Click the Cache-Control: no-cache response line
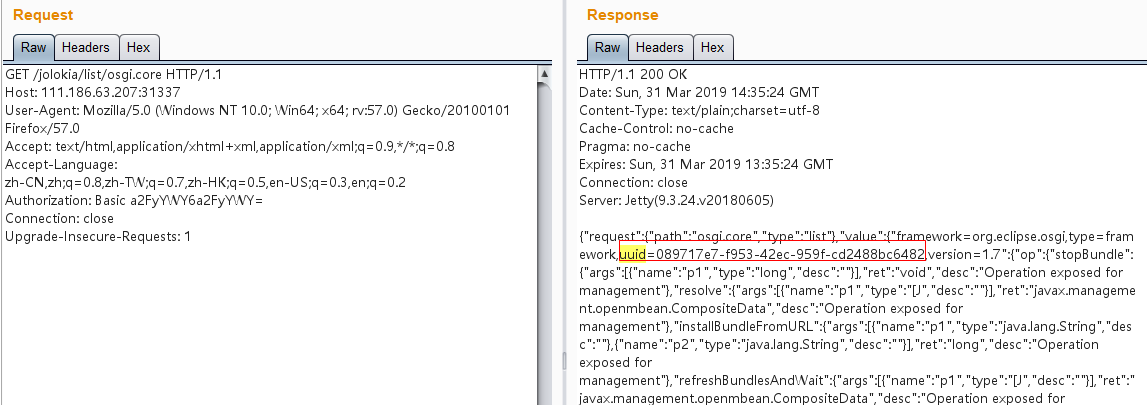Screen dimensions: 1147x405 coord(656,128)
